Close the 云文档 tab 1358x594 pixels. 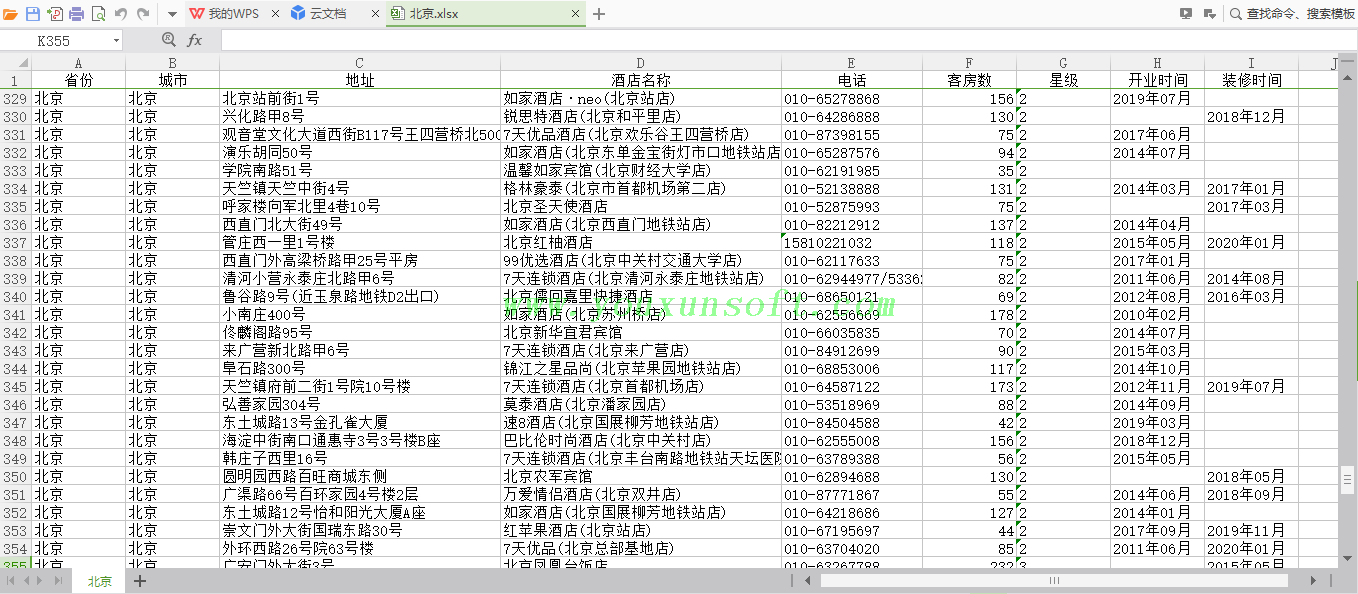[x=375, y=14]
